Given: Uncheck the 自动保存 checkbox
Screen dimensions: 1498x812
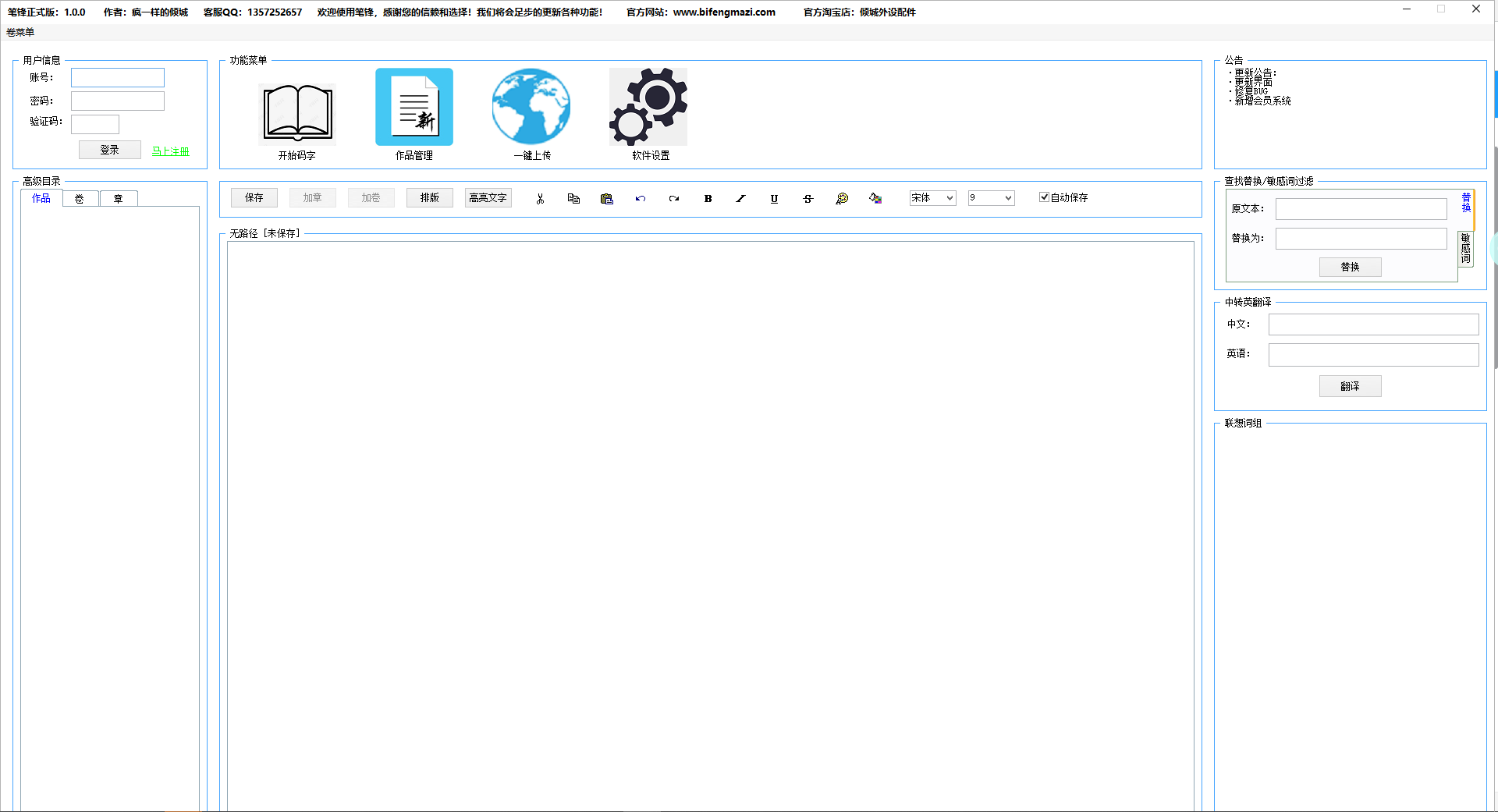Looking at the screenshot, I should 1044,197.
